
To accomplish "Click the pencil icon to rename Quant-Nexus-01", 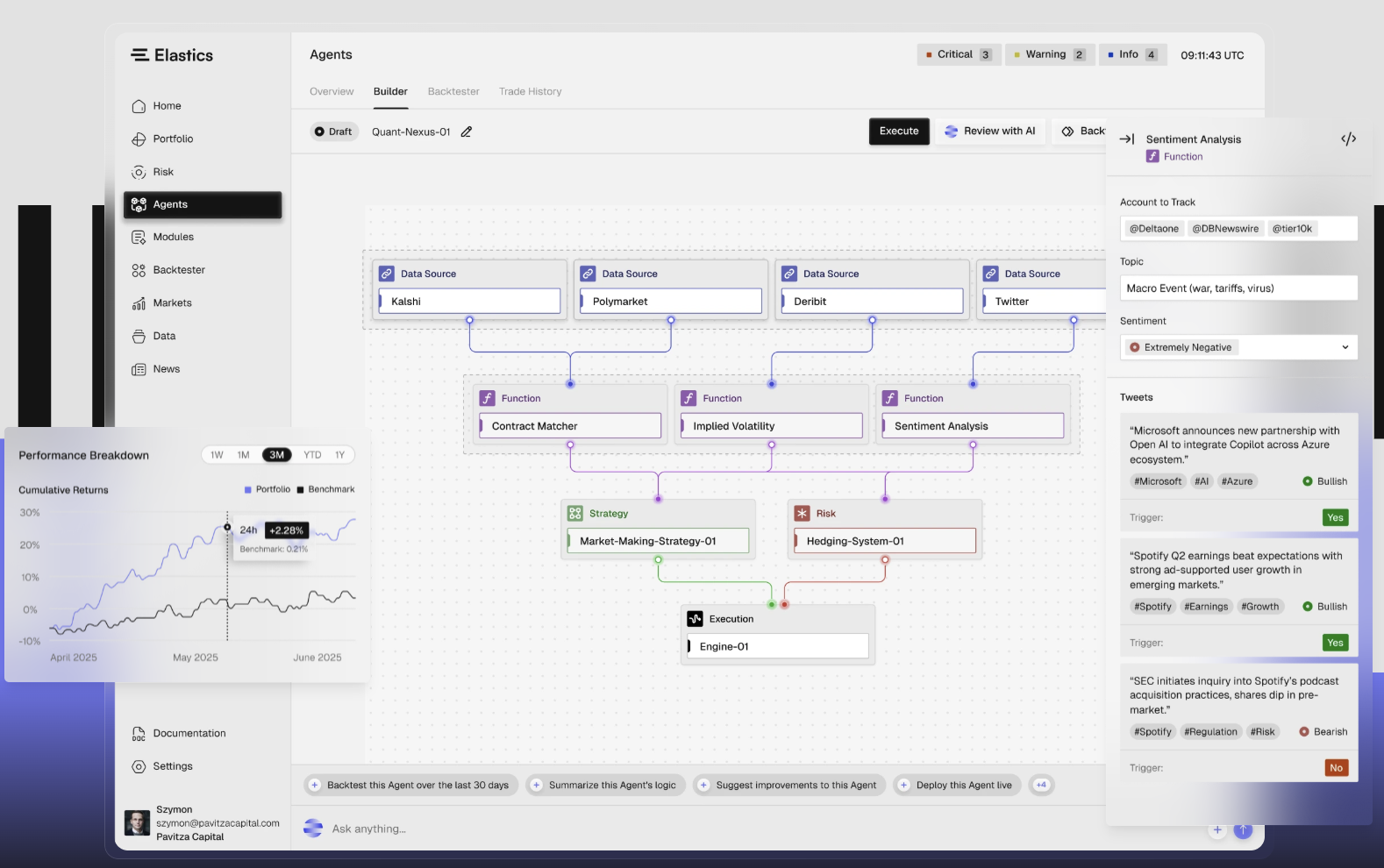I will (467, 132).
